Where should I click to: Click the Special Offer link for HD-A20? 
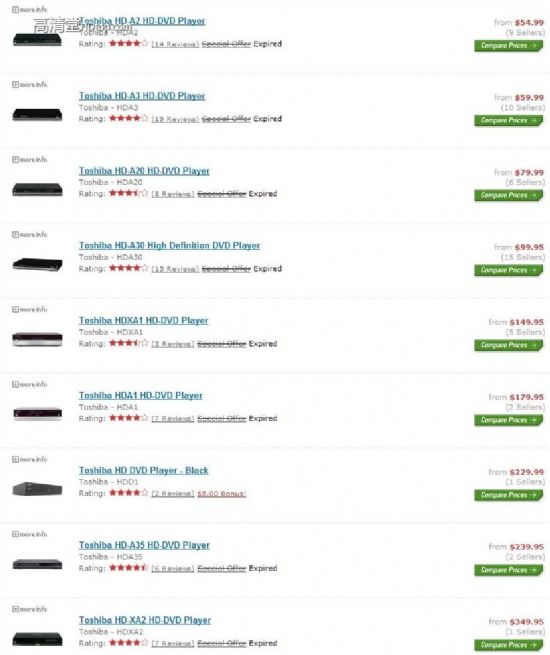coord(221,194)
